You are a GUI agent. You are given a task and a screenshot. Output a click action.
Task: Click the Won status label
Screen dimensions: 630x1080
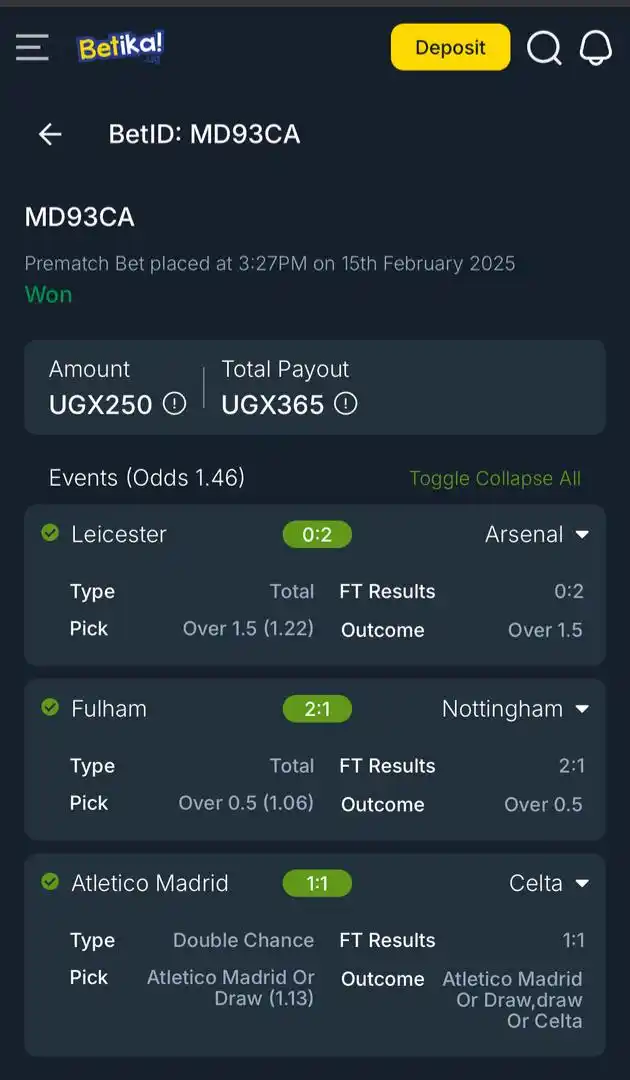[x=48, y=294]
